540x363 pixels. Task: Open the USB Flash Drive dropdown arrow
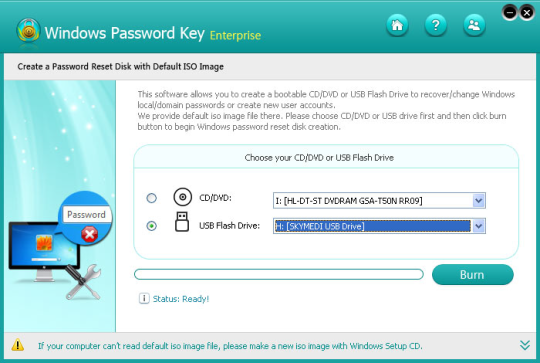tap(479, 226)
